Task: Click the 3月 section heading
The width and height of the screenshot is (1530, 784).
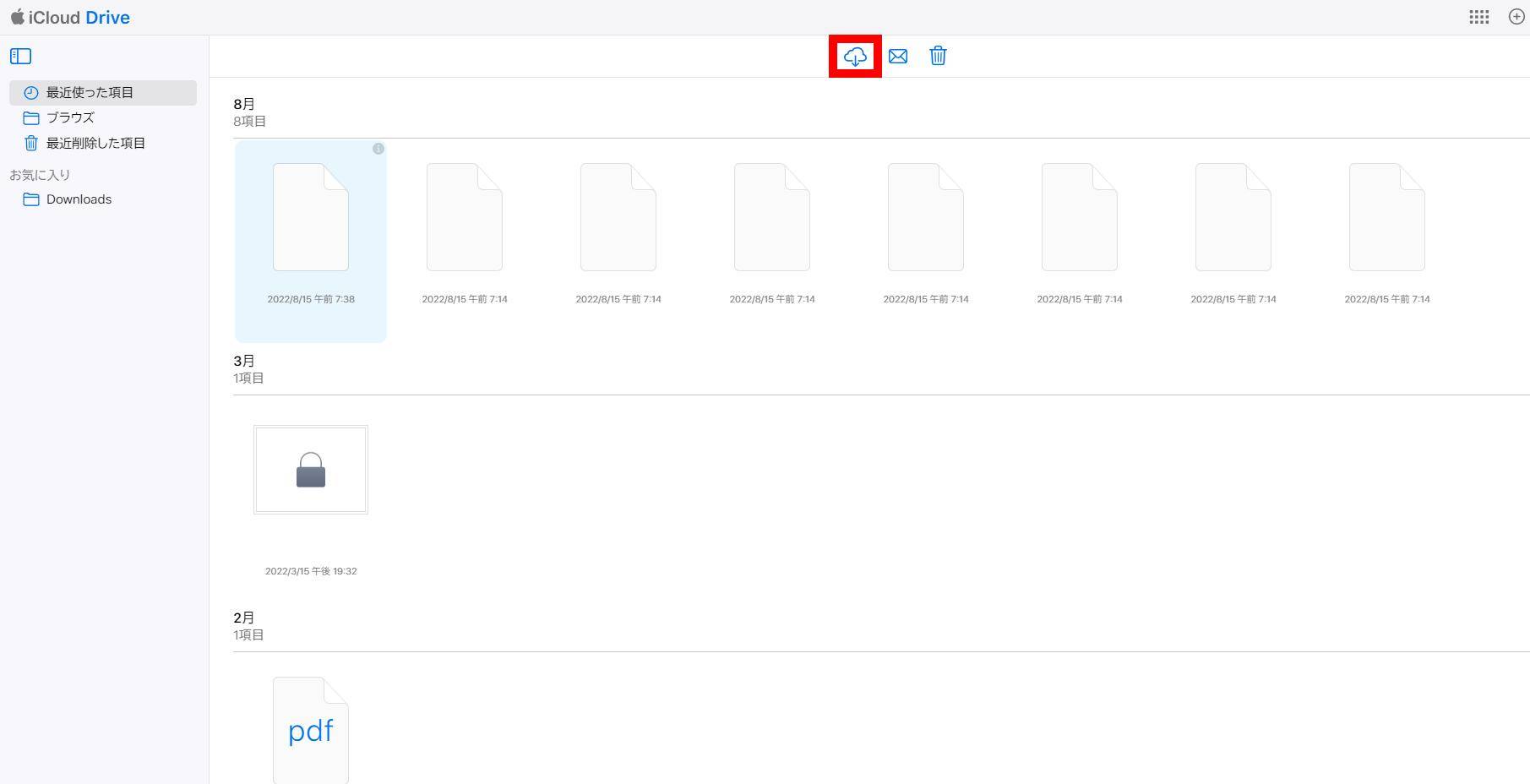Action: [x=244, y=361]
